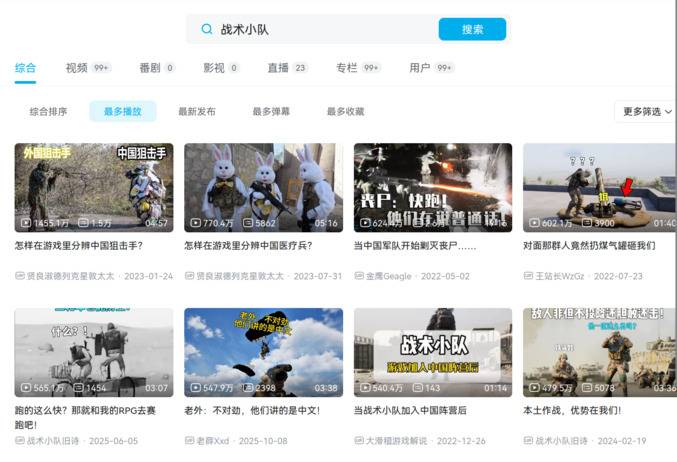This screenshot has height=462, width=677.
Task: Open the grayscale 什么？！ video thumbnail
Action: [x=94, y=352]
